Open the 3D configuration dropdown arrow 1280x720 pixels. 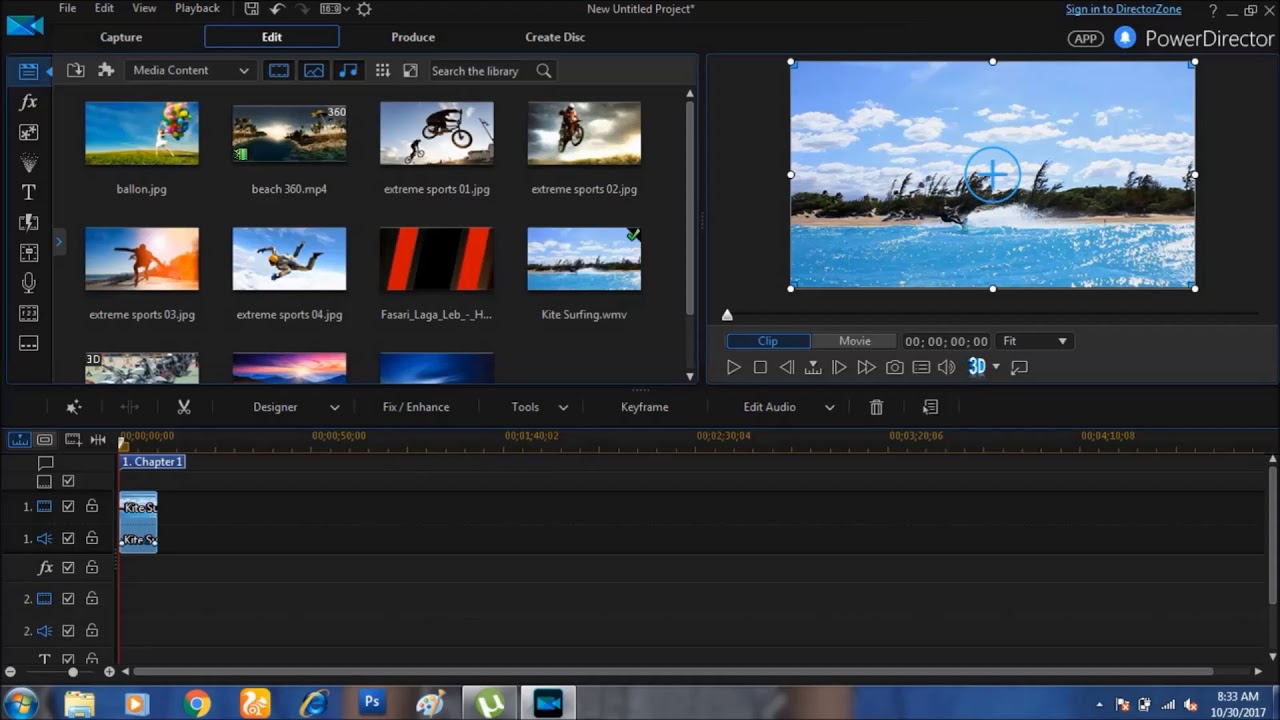996,367
